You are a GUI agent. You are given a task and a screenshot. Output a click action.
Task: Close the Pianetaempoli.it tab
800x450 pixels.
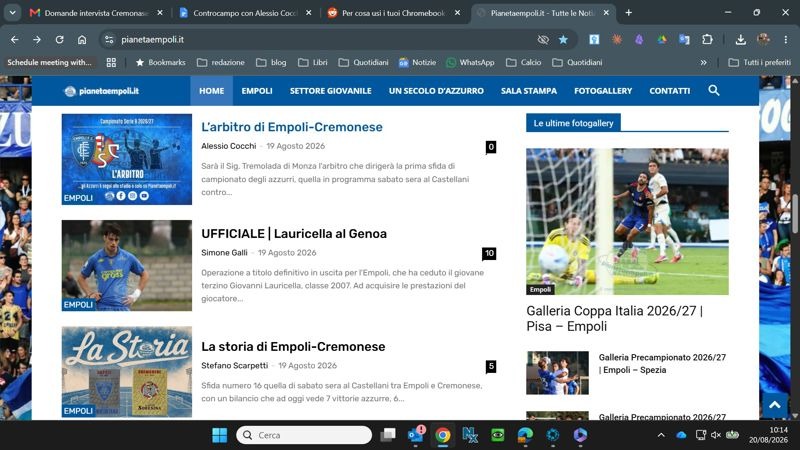tap(606, 13)
